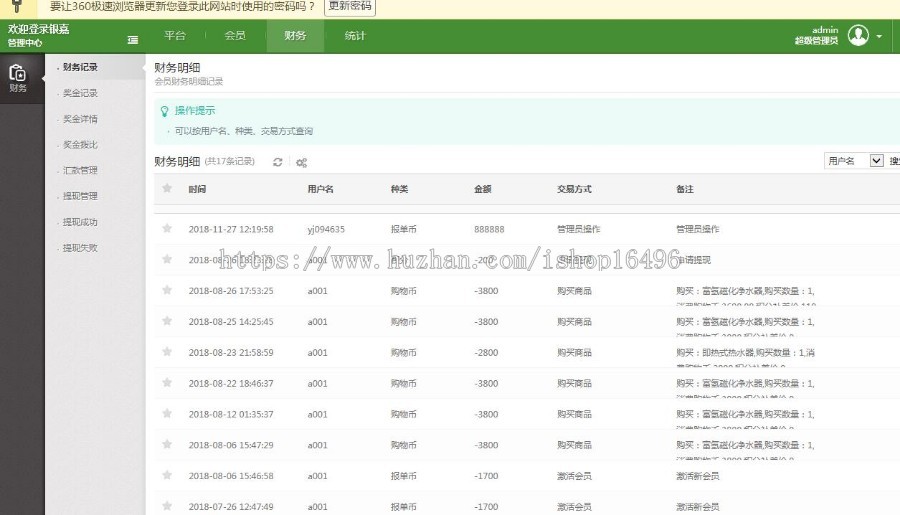Click the 财务 clipboard icon in left rail

tap(17, 79)
